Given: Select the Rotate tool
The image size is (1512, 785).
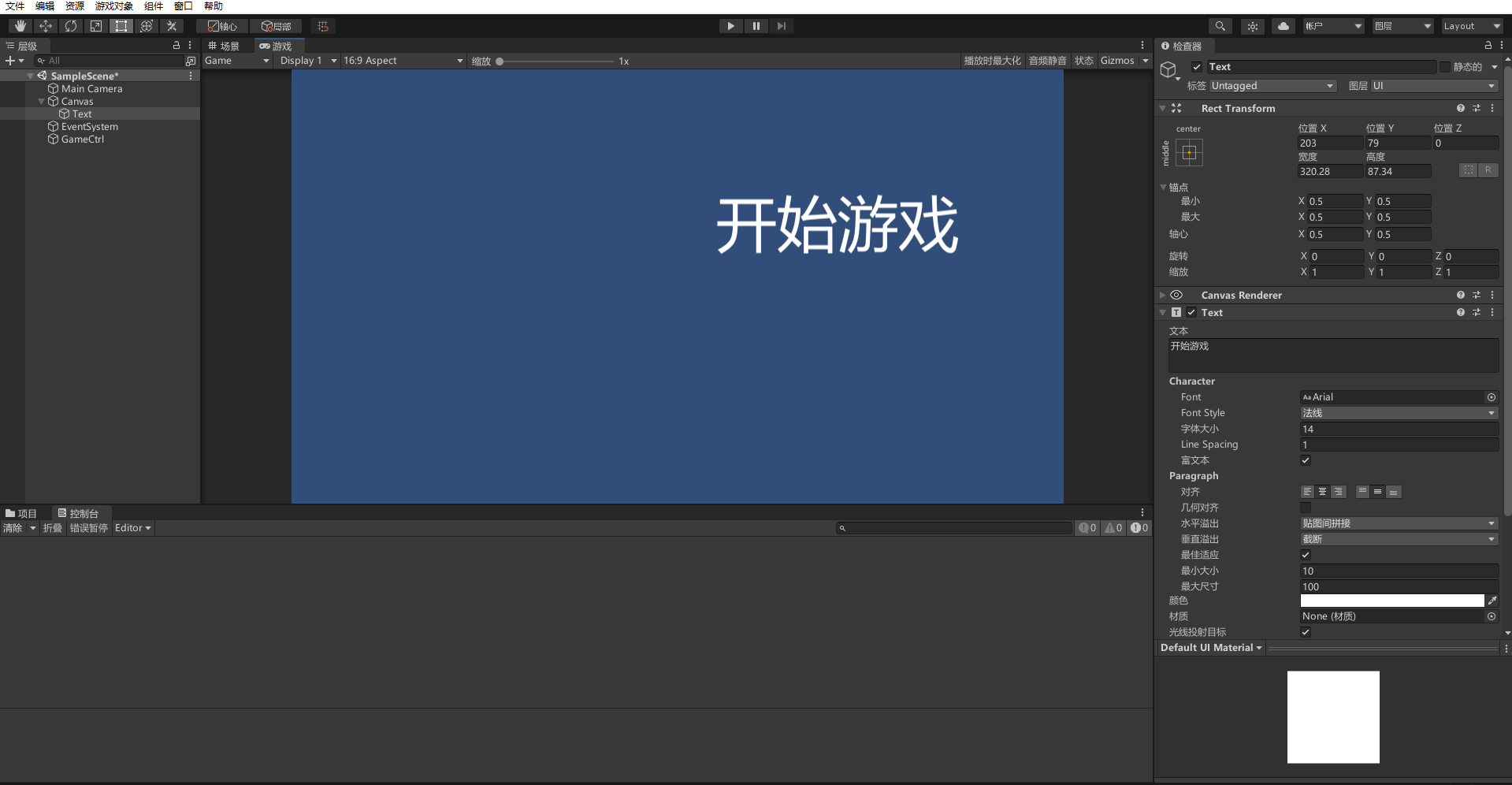Looking at the screenshot, I should point(70,26).
